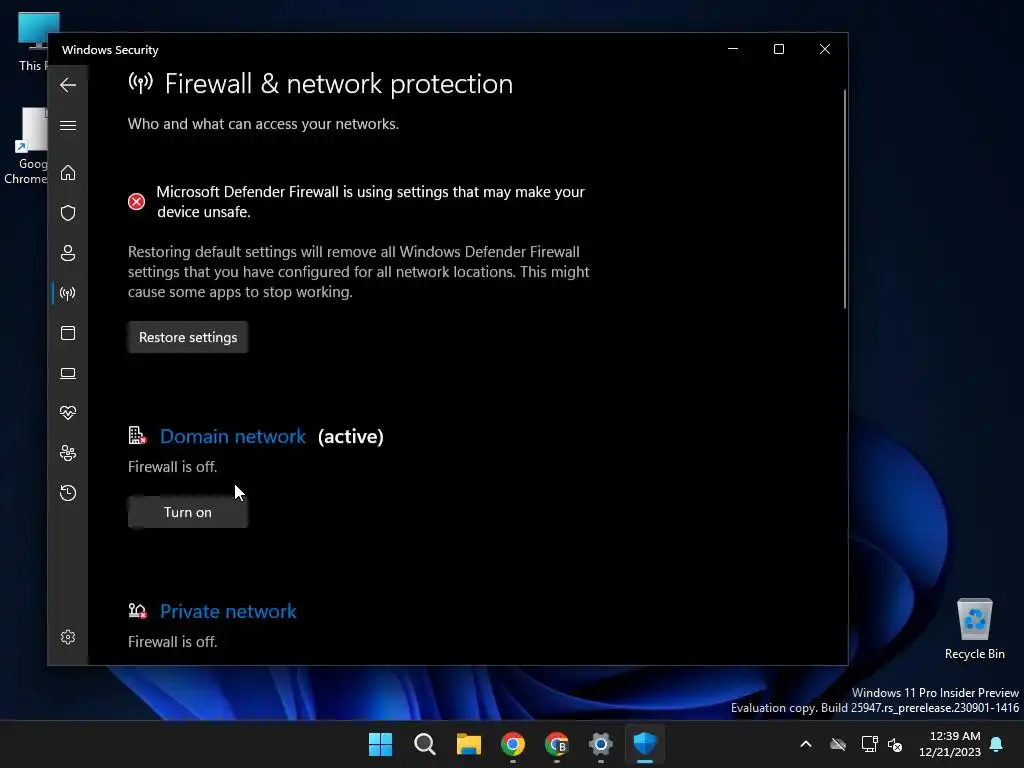Viewport: 1024px width, 768px height.
Task: Click 'Firewall is off.' under Private network
Action: pyautogui.click(x=172, y=642)
